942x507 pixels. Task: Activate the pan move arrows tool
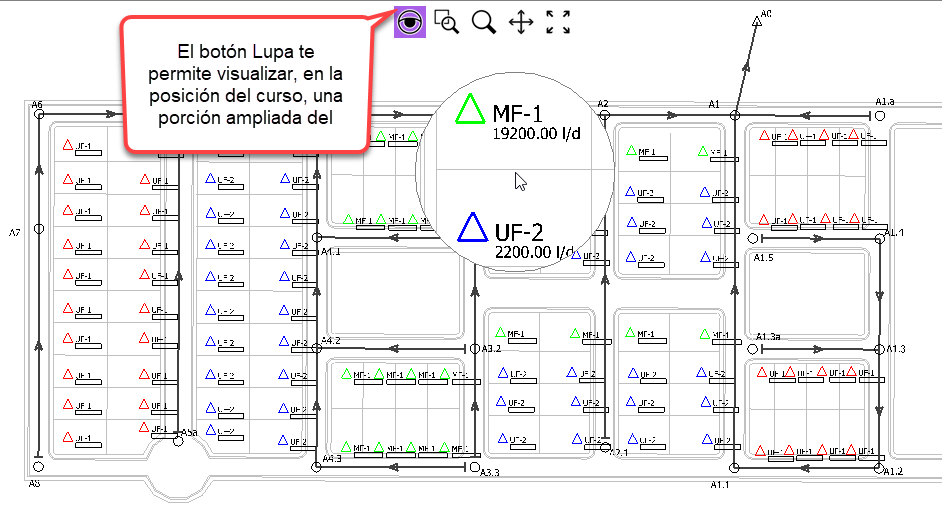(x=521, y=22)
